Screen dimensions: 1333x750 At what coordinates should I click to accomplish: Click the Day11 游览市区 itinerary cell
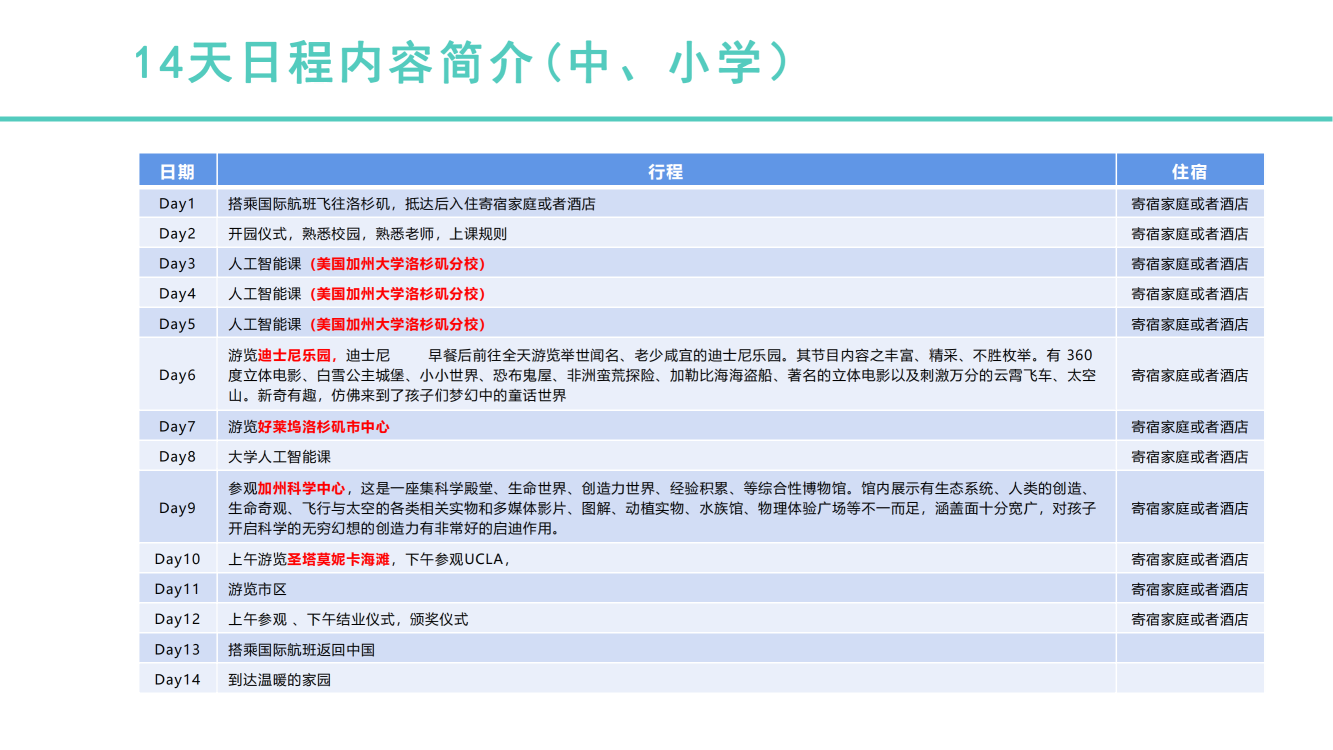[257, 590]
